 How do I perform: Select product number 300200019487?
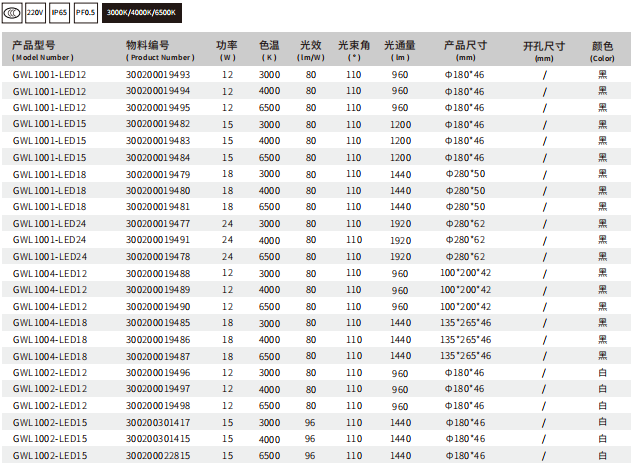coord(158,356)
